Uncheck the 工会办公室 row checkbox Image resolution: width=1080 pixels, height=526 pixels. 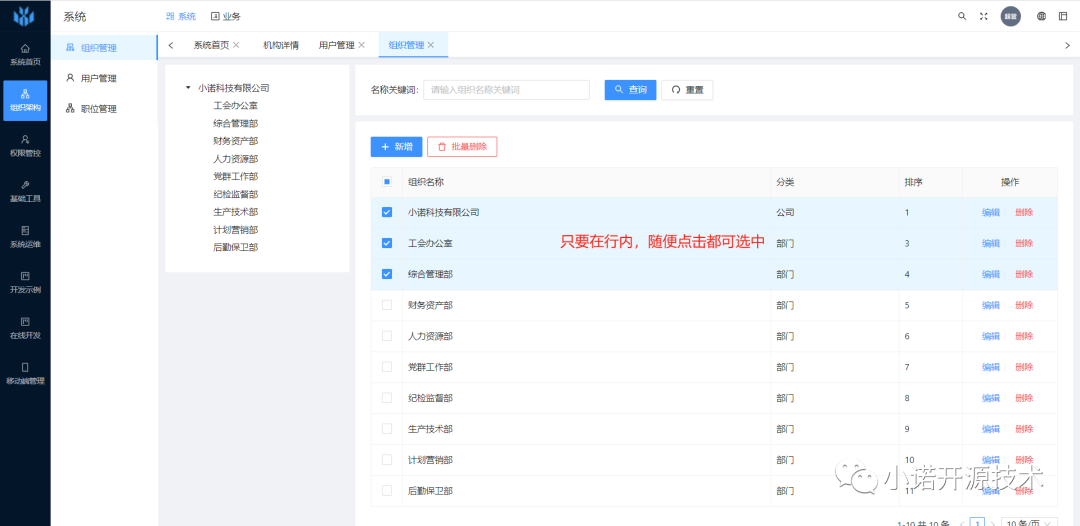(387, 243)
